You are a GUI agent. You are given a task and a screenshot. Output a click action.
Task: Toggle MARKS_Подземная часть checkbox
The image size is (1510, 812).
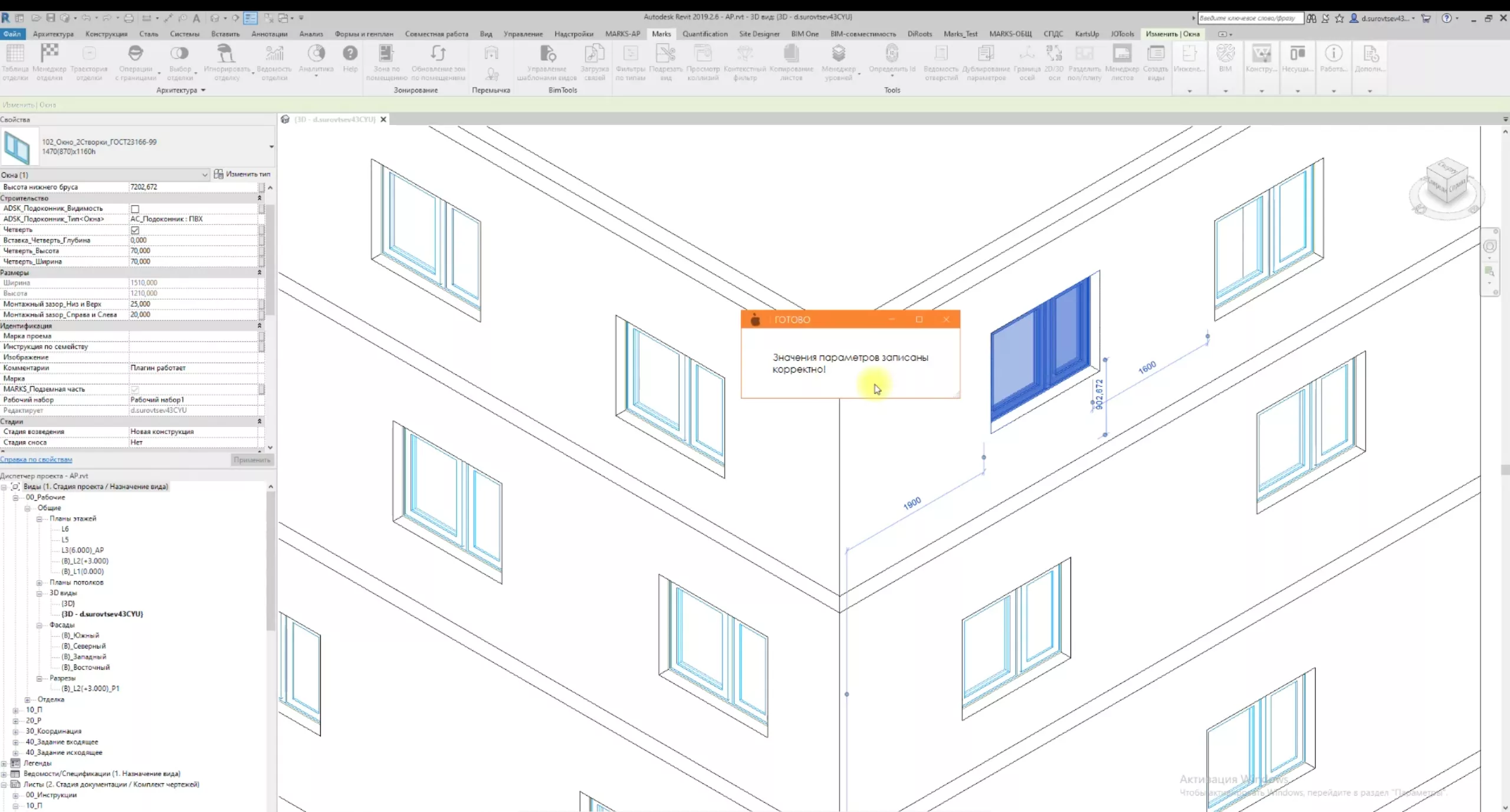pyautogui.click(x=135, y=389)
